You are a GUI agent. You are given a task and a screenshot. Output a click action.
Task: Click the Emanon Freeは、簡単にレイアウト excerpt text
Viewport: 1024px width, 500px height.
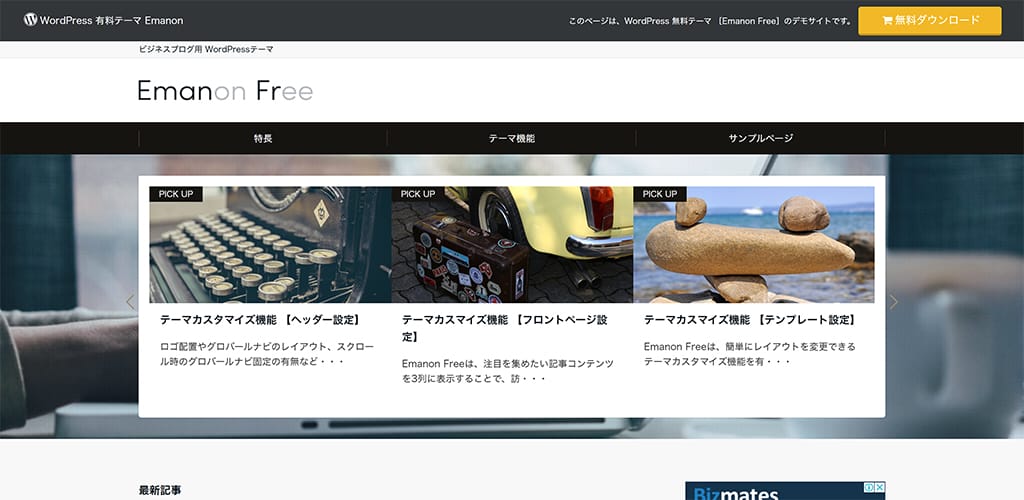click(750, 354)
